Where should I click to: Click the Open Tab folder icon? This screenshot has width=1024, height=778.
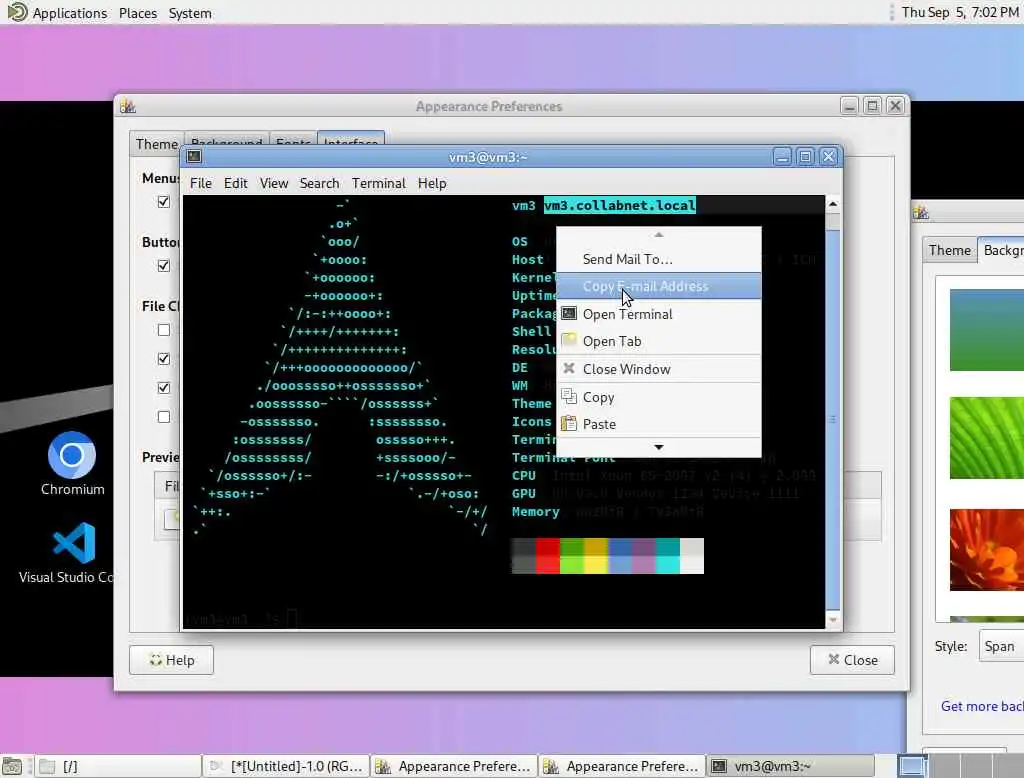pyautogui.click(x=569, y=340)
